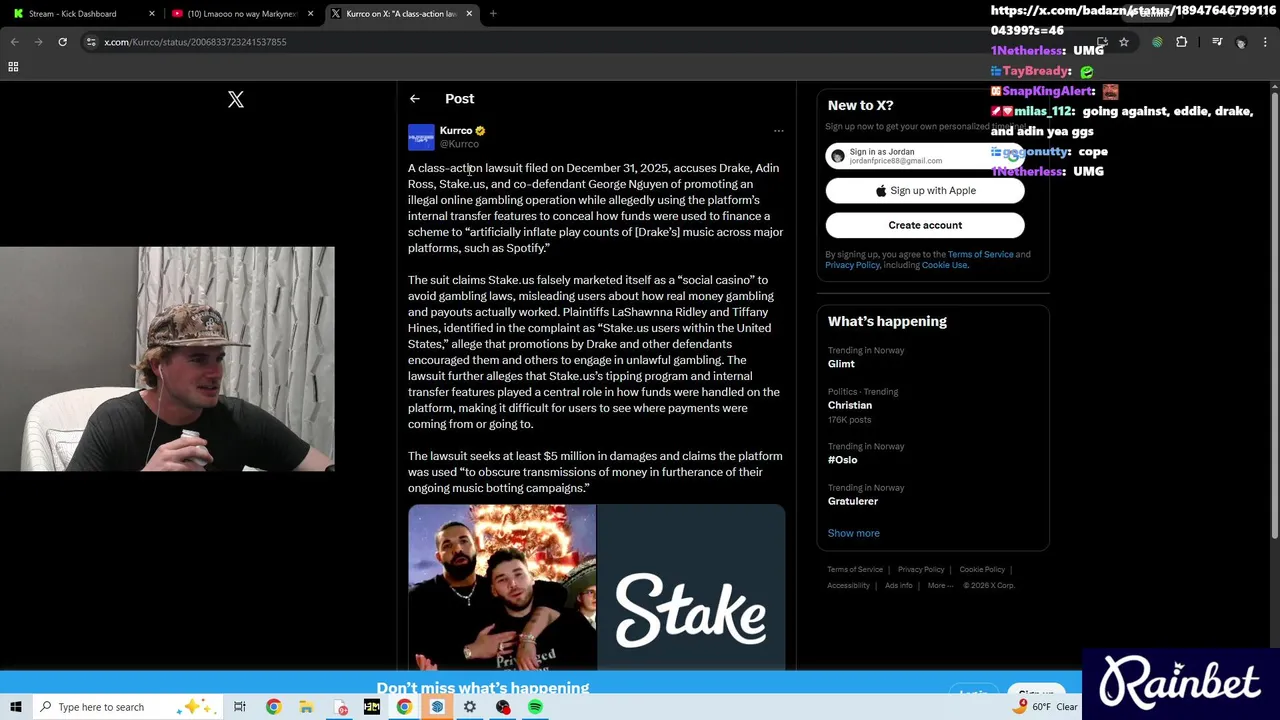This screenshot has height=720, width=1280.
Task: Open the media control icon in Chrome toolbar
Action: [x=1216, y=42]
